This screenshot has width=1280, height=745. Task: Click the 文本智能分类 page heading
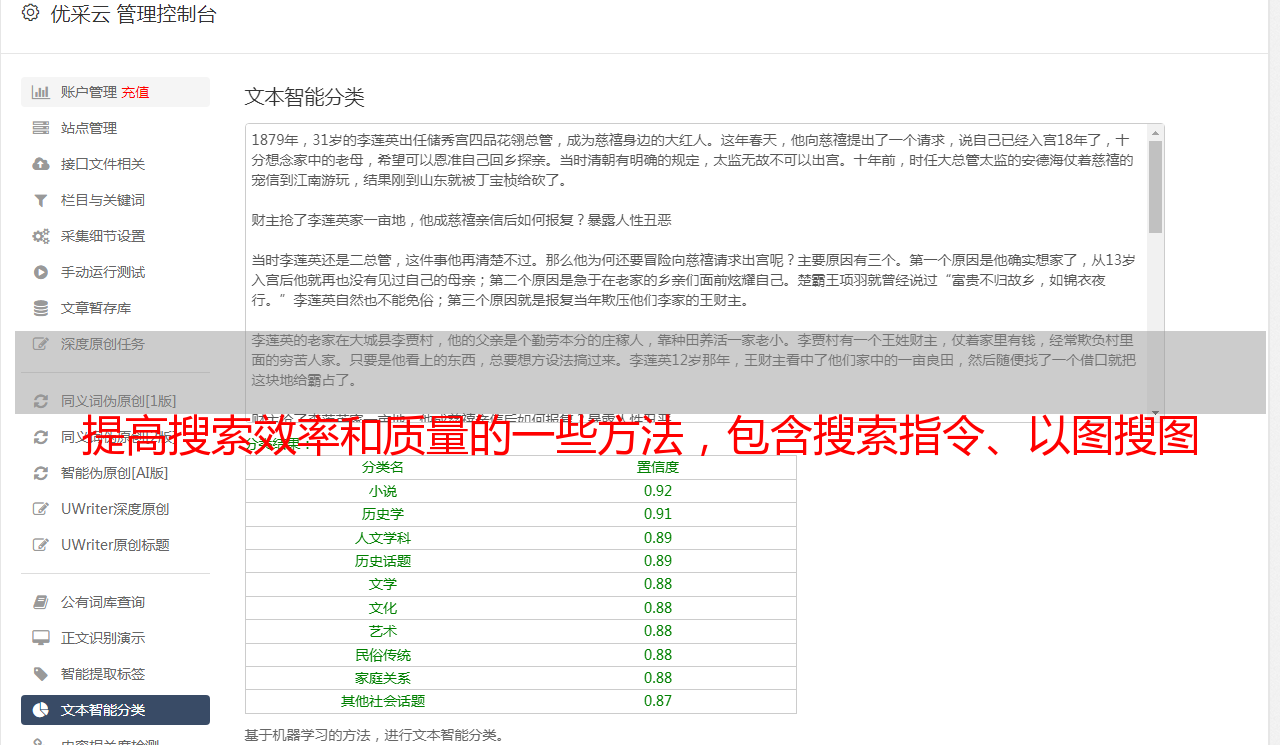[x=305, y=97]
